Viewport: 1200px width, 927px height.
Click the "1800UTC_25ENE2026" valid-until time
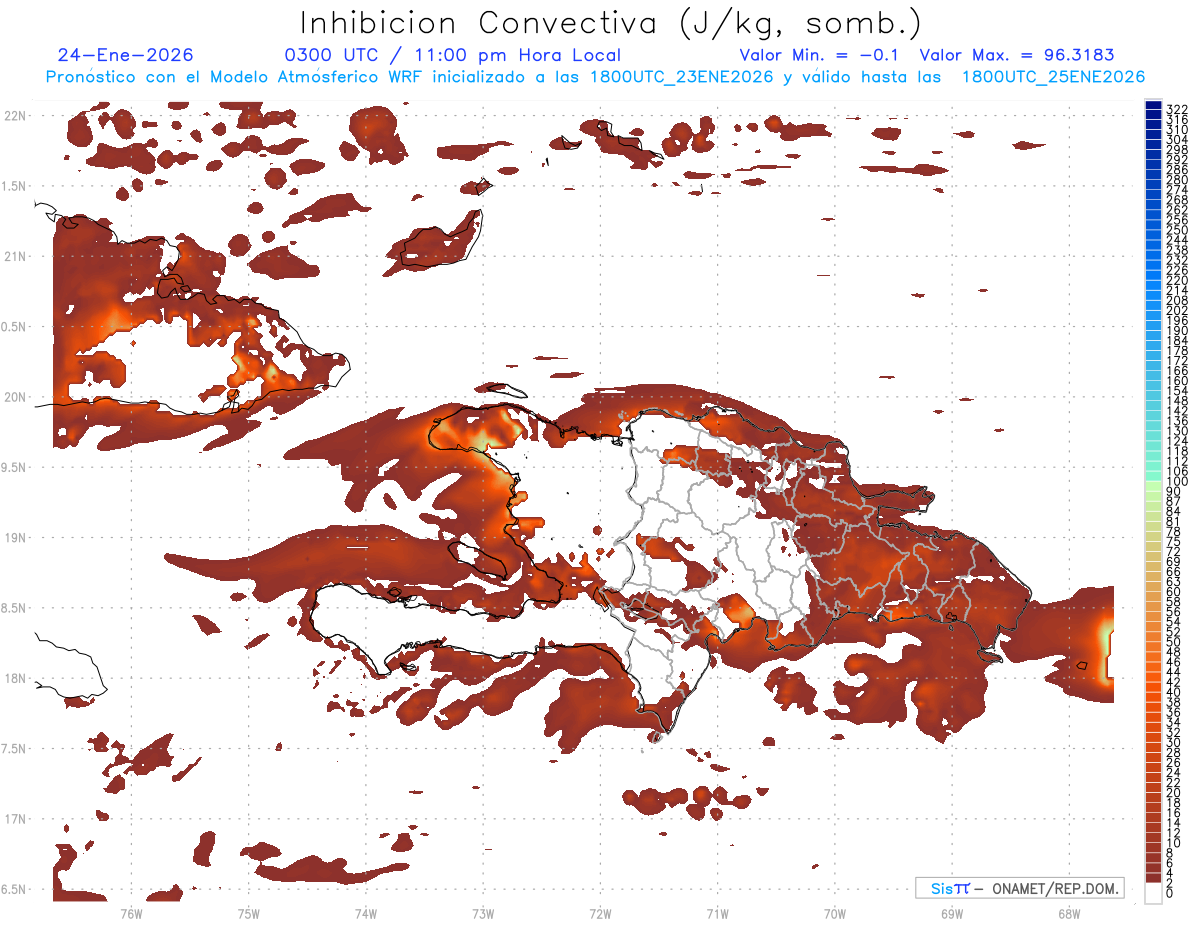(1053, 77)
